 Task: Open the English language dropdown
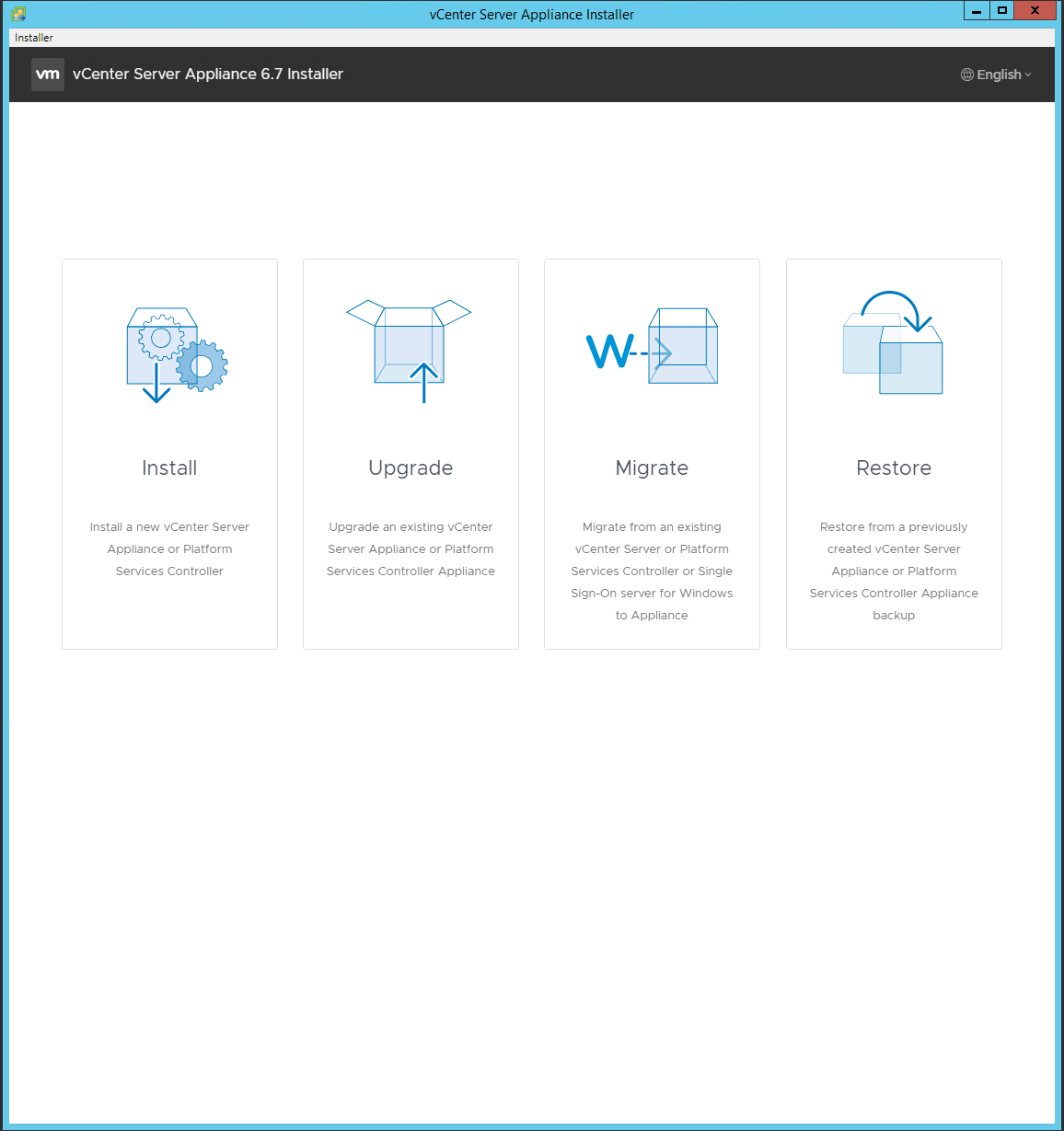[x=998, y=75]
